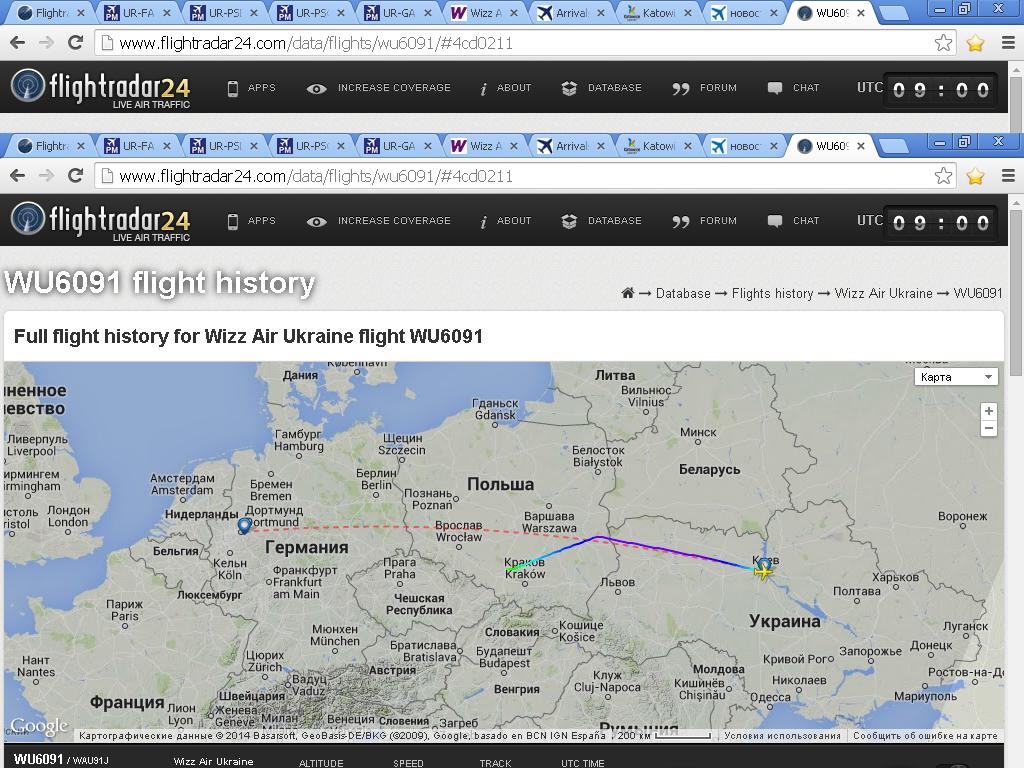Viewport: 1024px width, 768px height.
Task: Open Database in the breadcrumb trail
Action: click(x=683, y=293)
